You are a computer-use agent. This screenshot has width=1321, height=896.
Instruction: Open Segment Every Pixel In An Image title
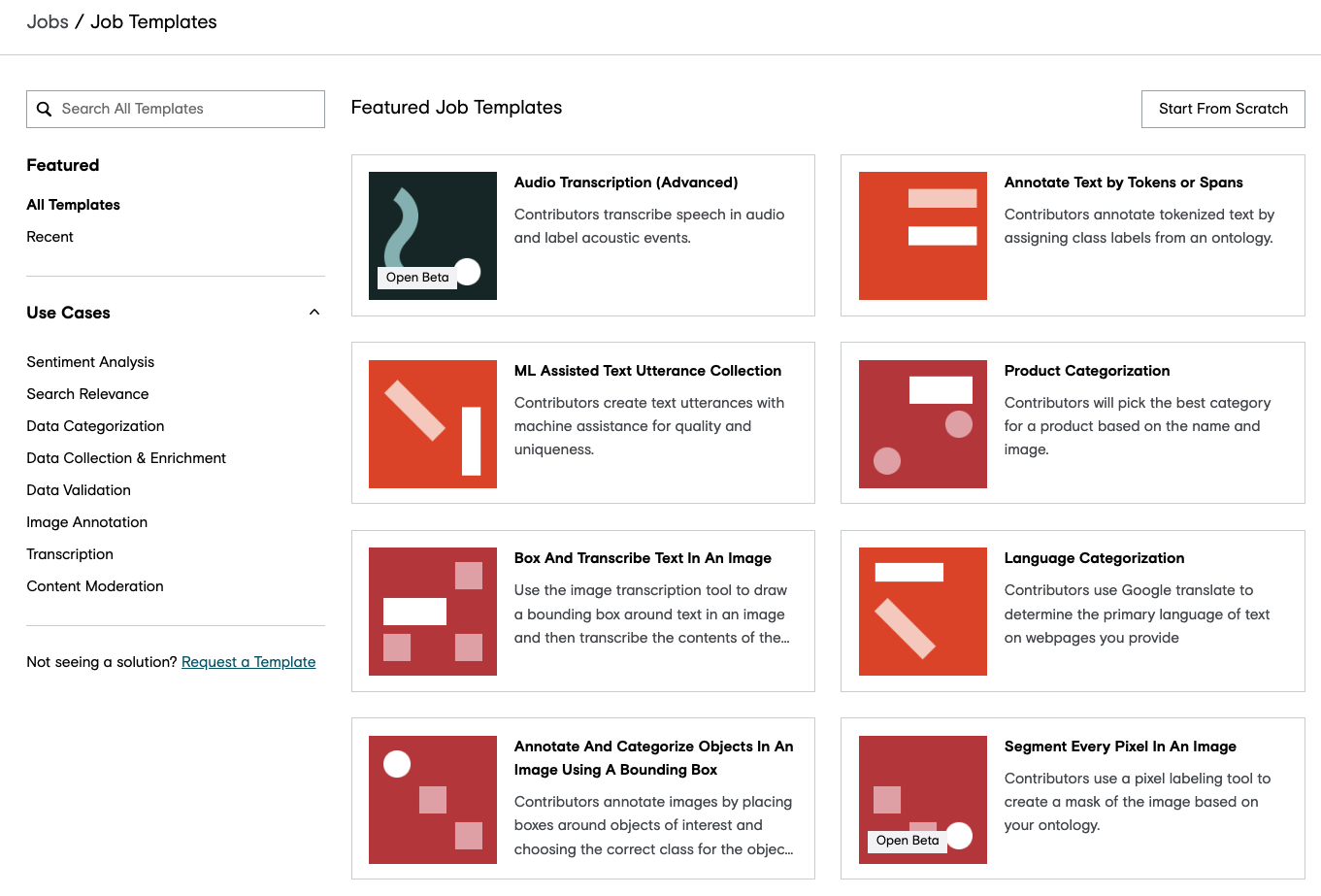(1120, 747)
